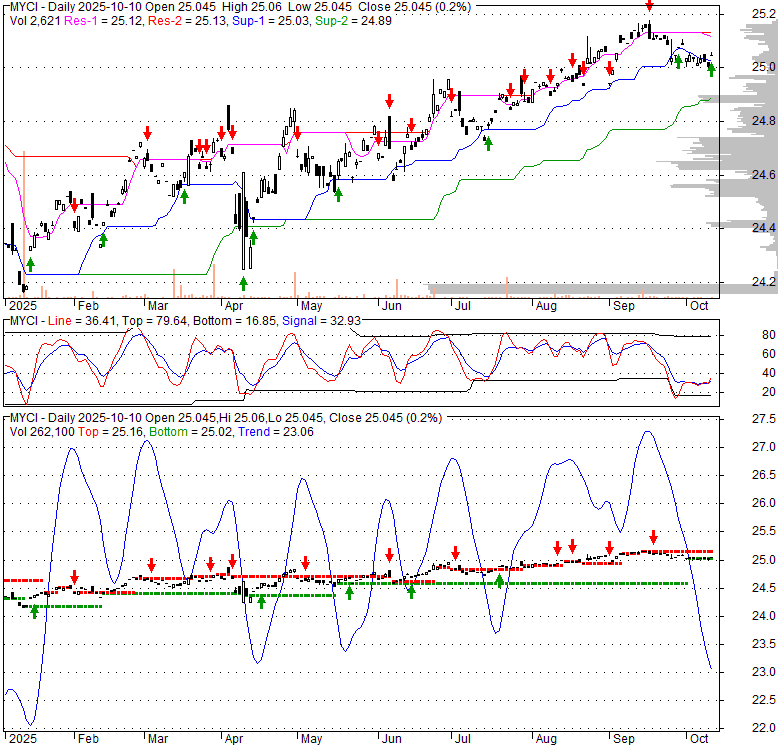Click the green arrow in early March on the top chart
The height and width of the screenshot is (745, 780).
[184, 196]
